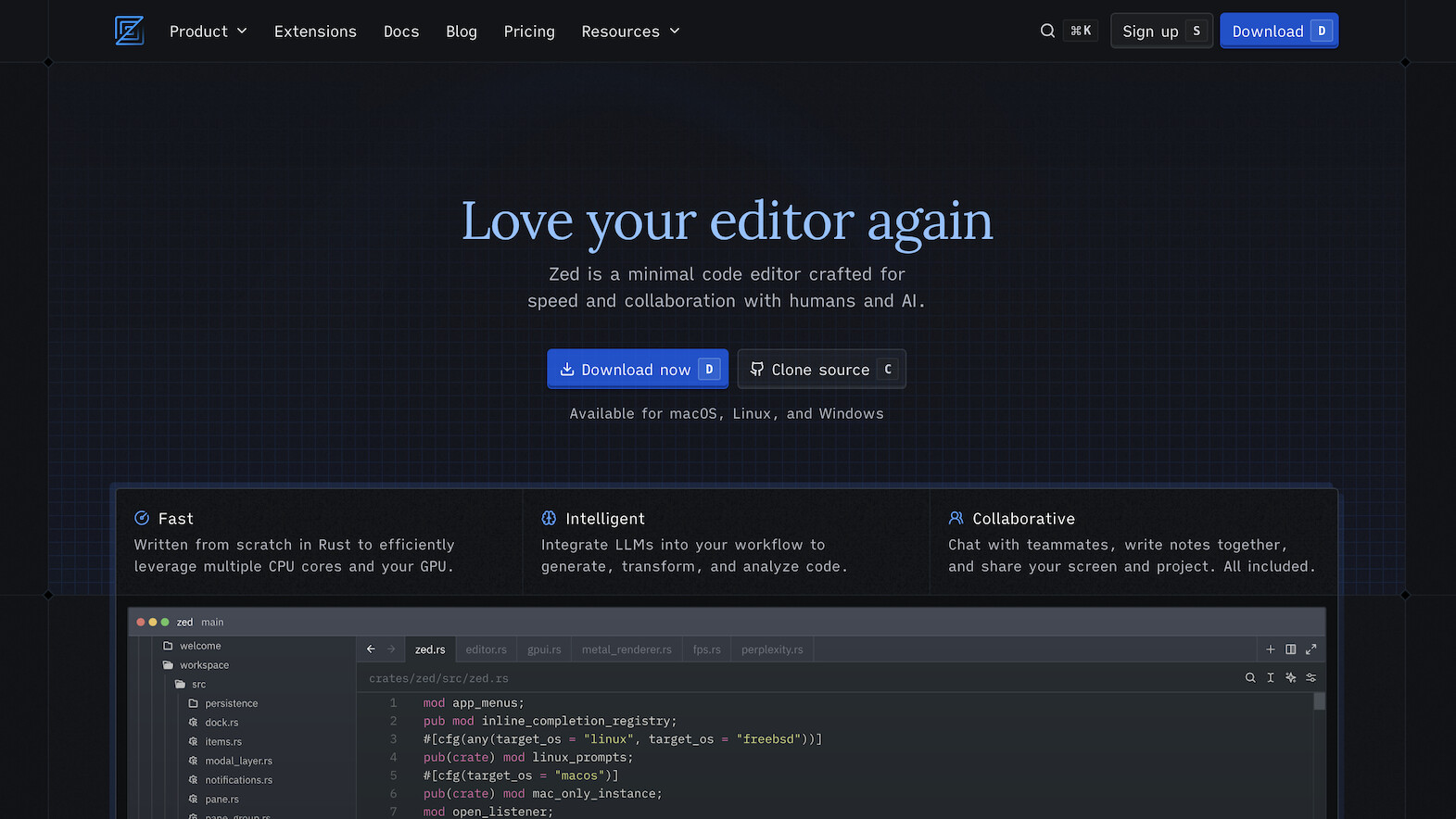
Task: Click the download arrow icon on Download now
Action: tap(567, 369)
